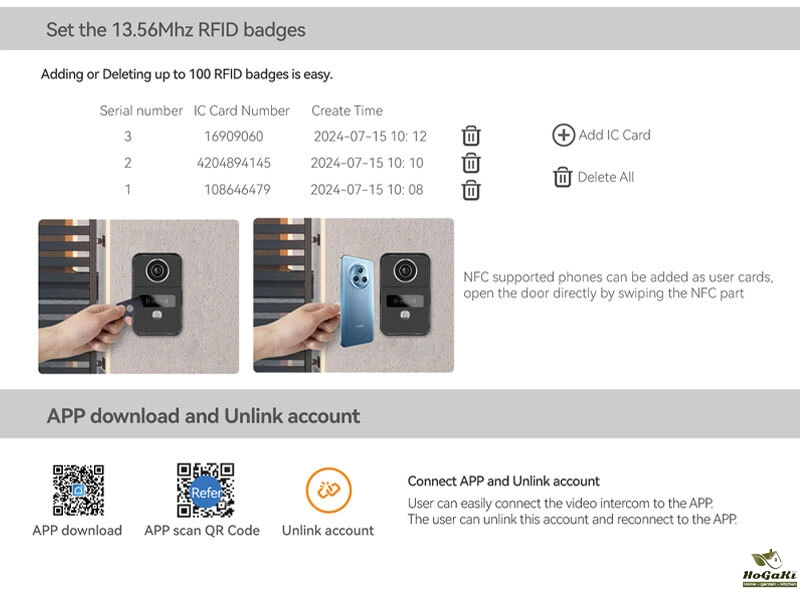Select the Unlink account label
The height and width of the screenshot is (601, 800).
click(328, 530)
